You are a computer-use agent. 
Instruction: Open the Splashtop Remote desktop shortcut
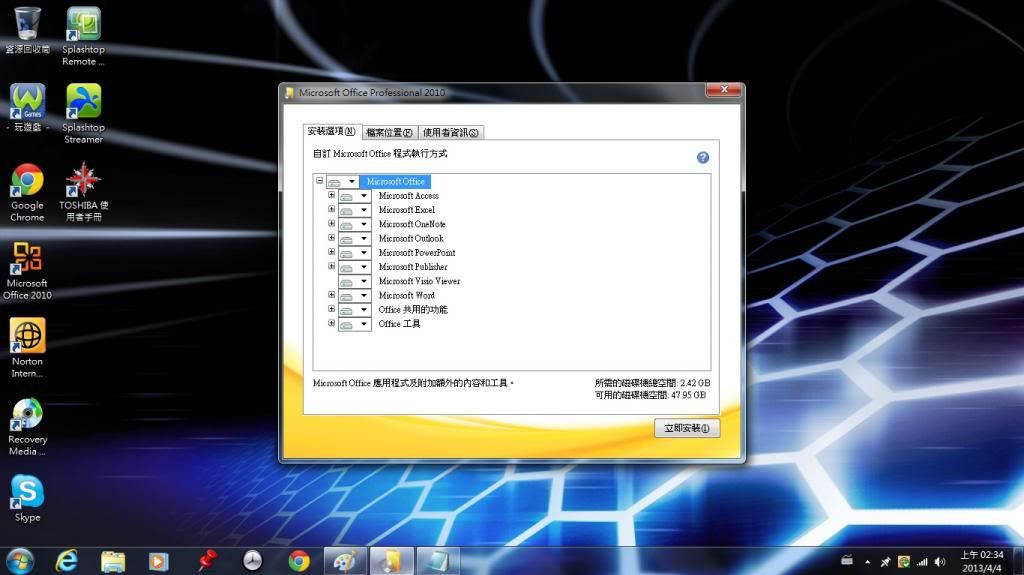coord(83,36)
